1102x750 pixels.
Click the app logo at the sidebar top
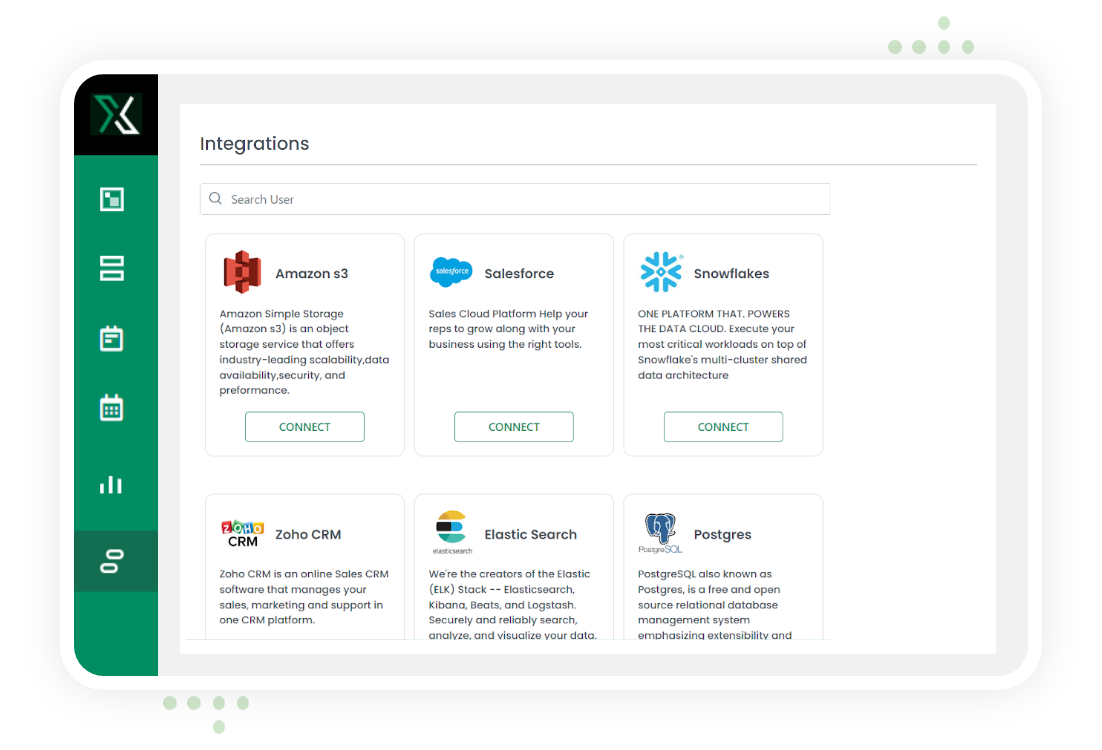pos(116,114)
